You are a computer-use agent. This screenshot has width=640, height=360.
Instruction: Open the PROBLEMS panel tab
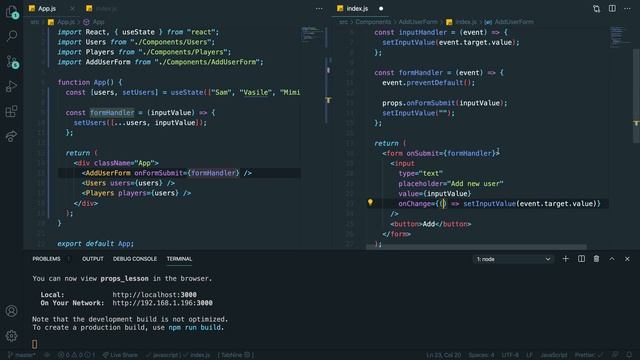(47, 259)
